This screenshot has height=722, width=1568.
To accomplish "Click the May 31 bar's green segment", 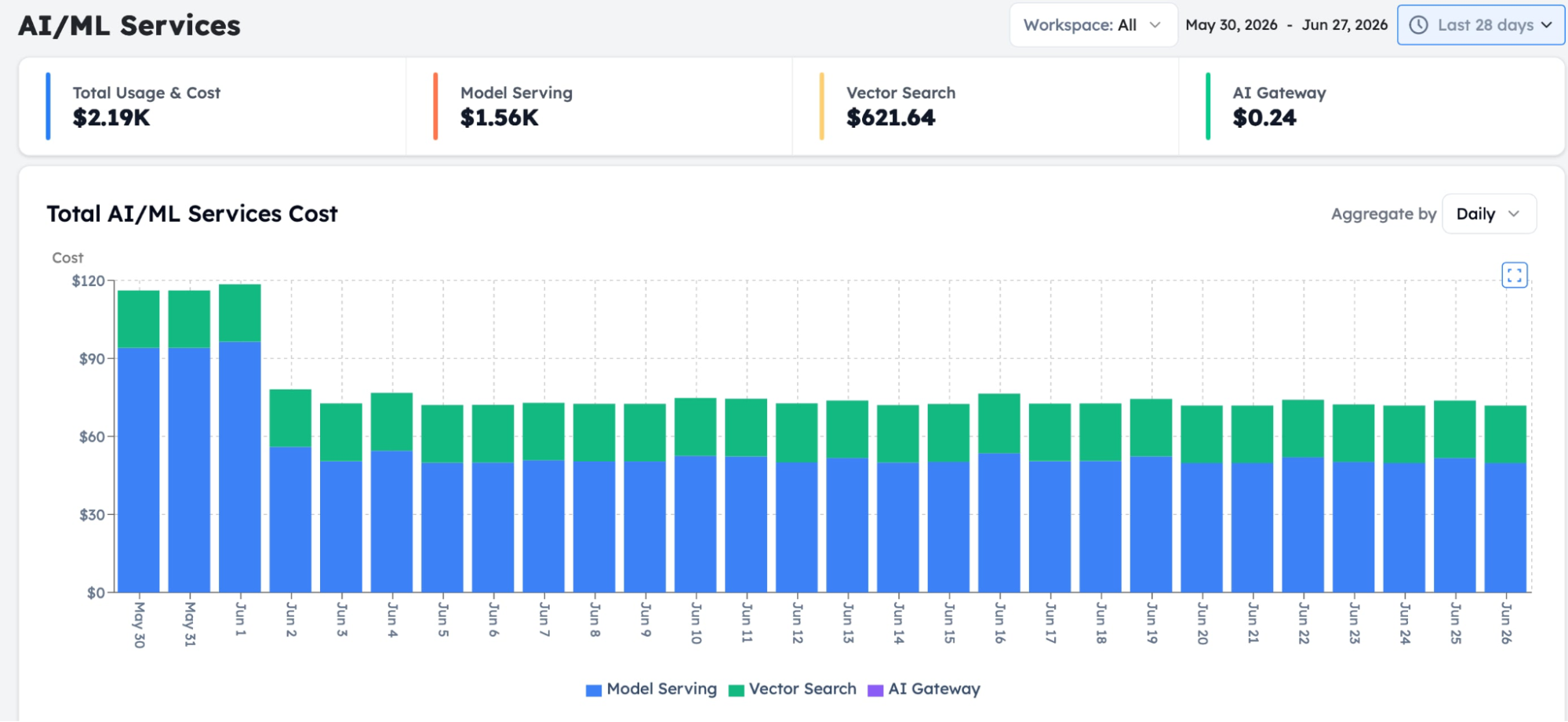I will pos(189,319).
